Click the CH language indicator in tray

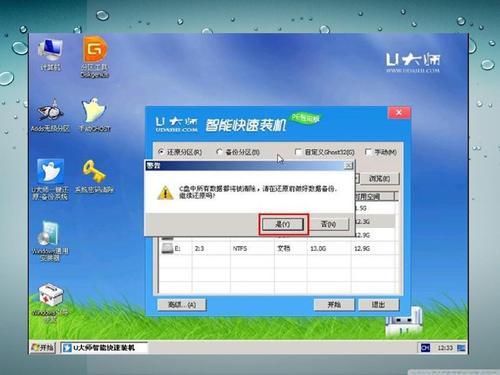coord(425,348)
